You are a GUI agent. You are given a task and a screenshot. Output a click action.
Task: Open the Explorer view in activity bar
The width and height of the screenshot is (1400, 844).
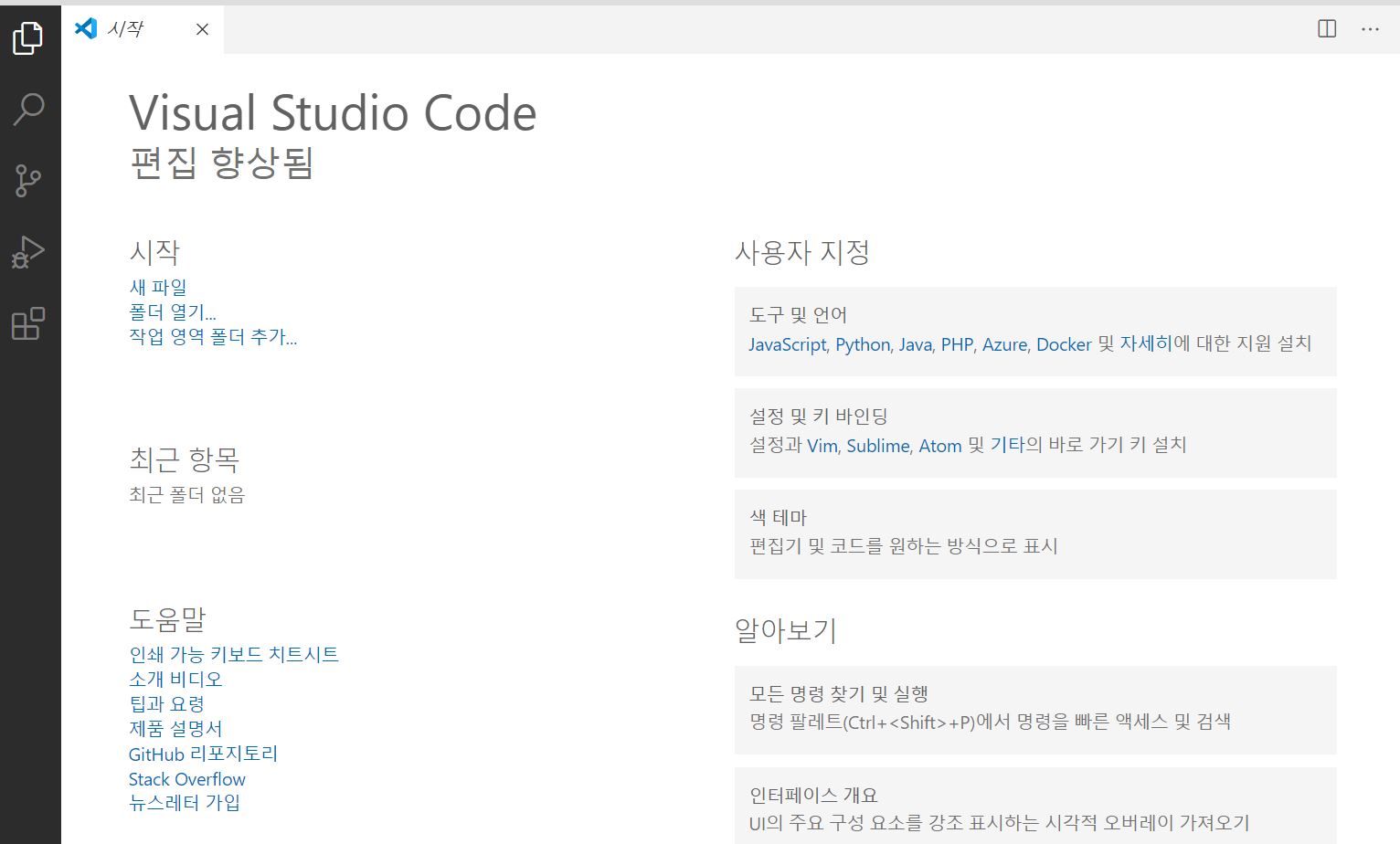tap(28, 37)
